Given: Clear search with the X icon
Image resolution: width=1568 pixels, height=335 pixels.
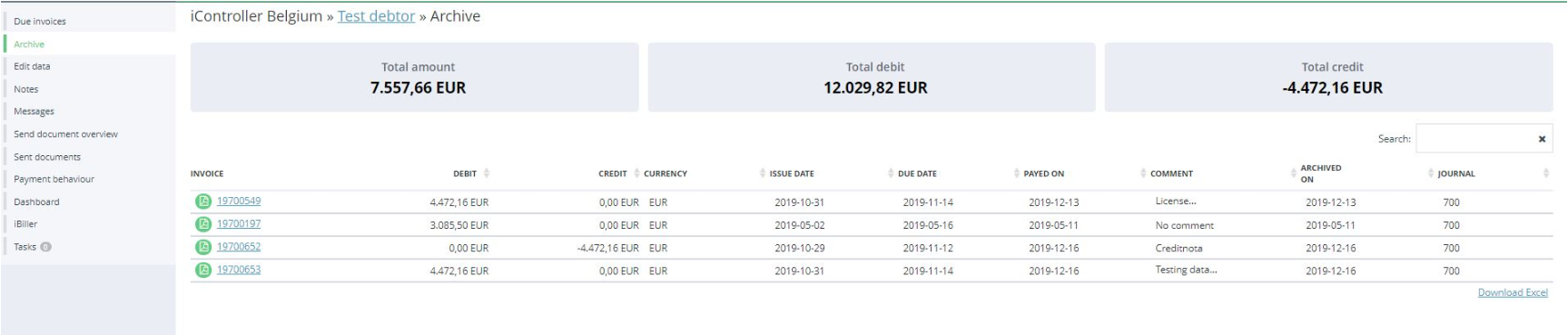Looking at the screenshot, I should pos(1541,139).
